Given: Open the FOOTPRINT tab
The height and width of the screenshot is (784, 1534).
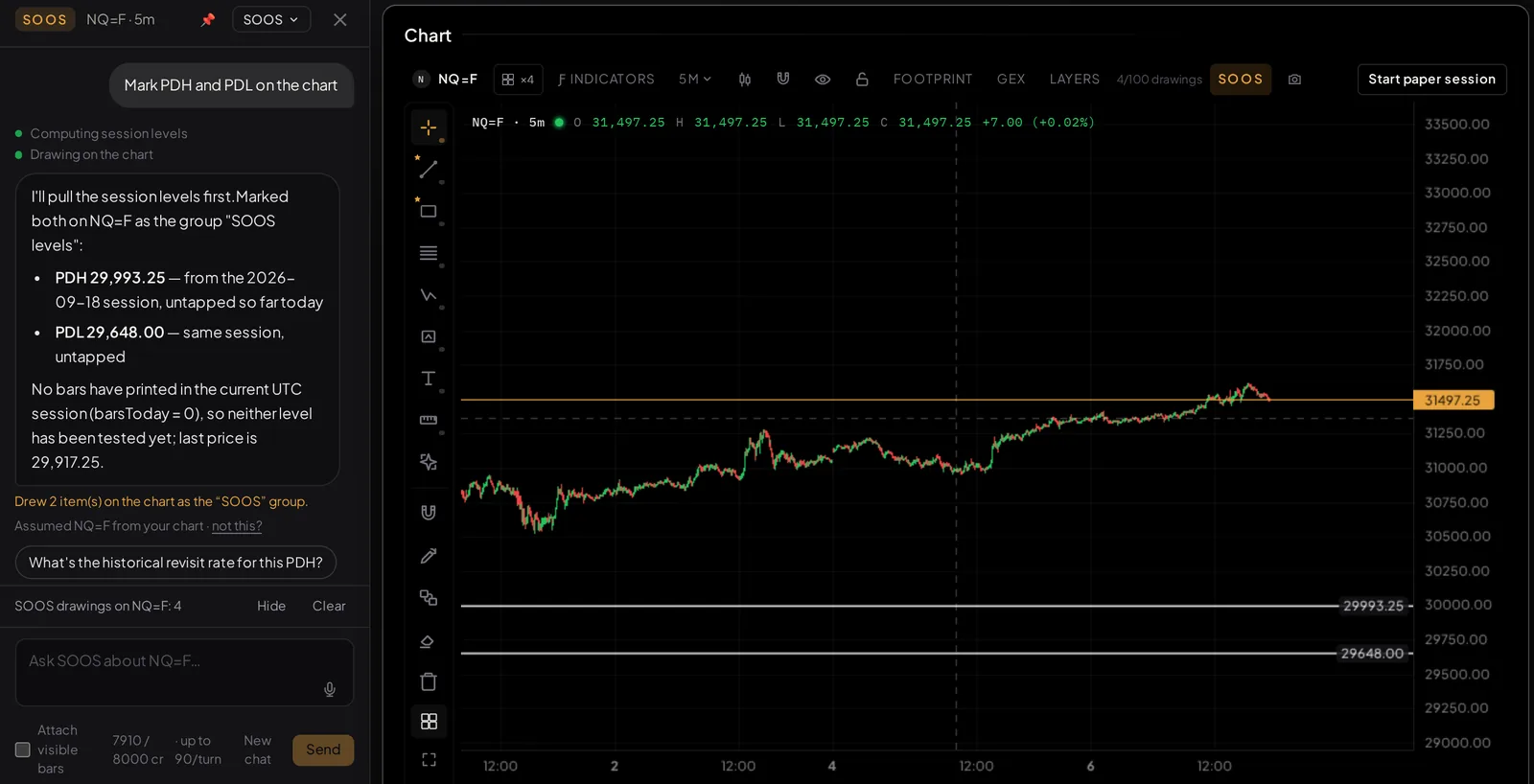Looking at the screenshot, I should 933,80.
